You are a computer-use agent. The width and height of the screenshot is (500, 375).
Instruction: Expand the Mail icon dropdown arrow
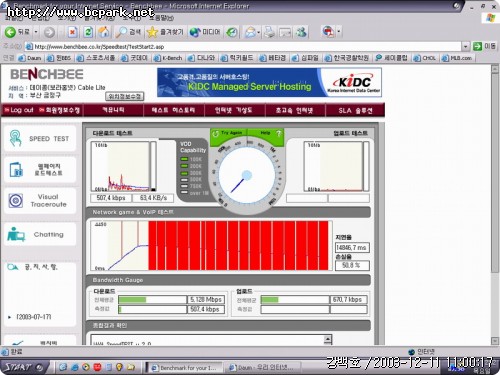[x=259, y=32]
